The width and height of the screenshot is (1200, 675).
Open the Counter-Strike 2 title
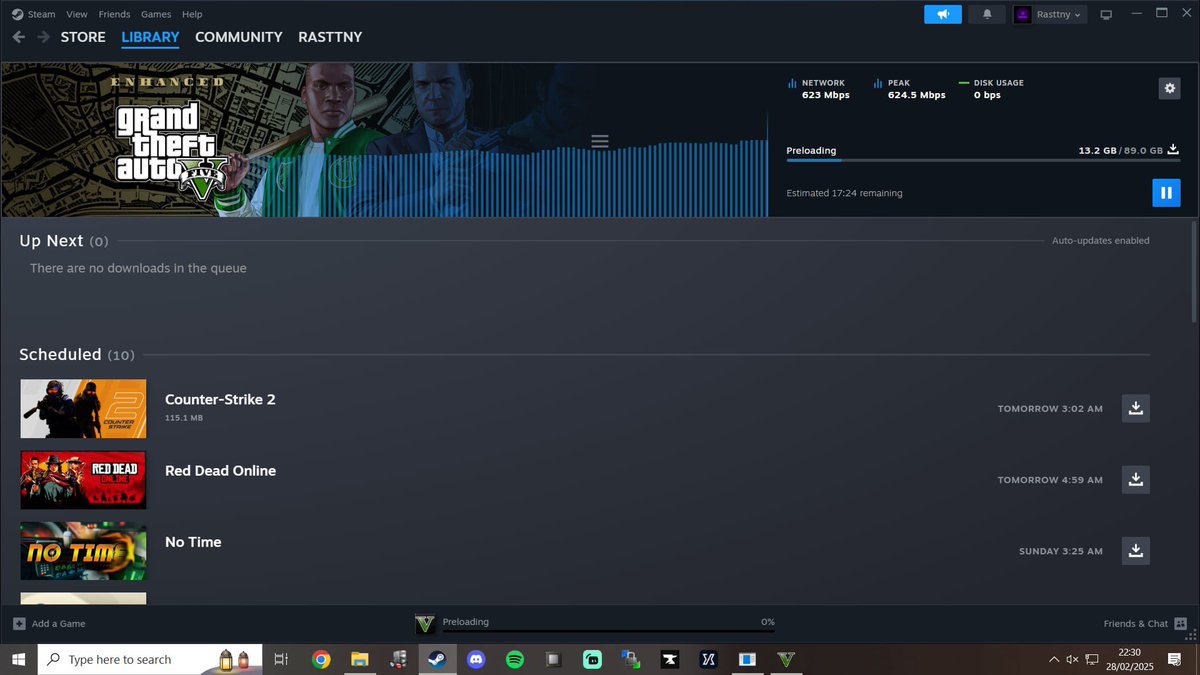[x=220, y=399]
